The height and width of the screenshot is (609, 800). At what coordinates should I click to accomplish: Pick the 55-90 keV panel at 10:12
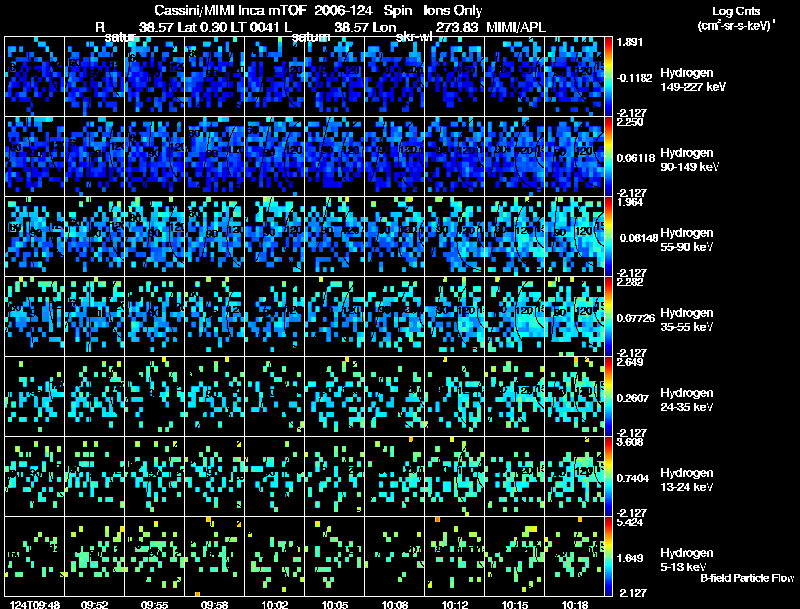(455, 237)
